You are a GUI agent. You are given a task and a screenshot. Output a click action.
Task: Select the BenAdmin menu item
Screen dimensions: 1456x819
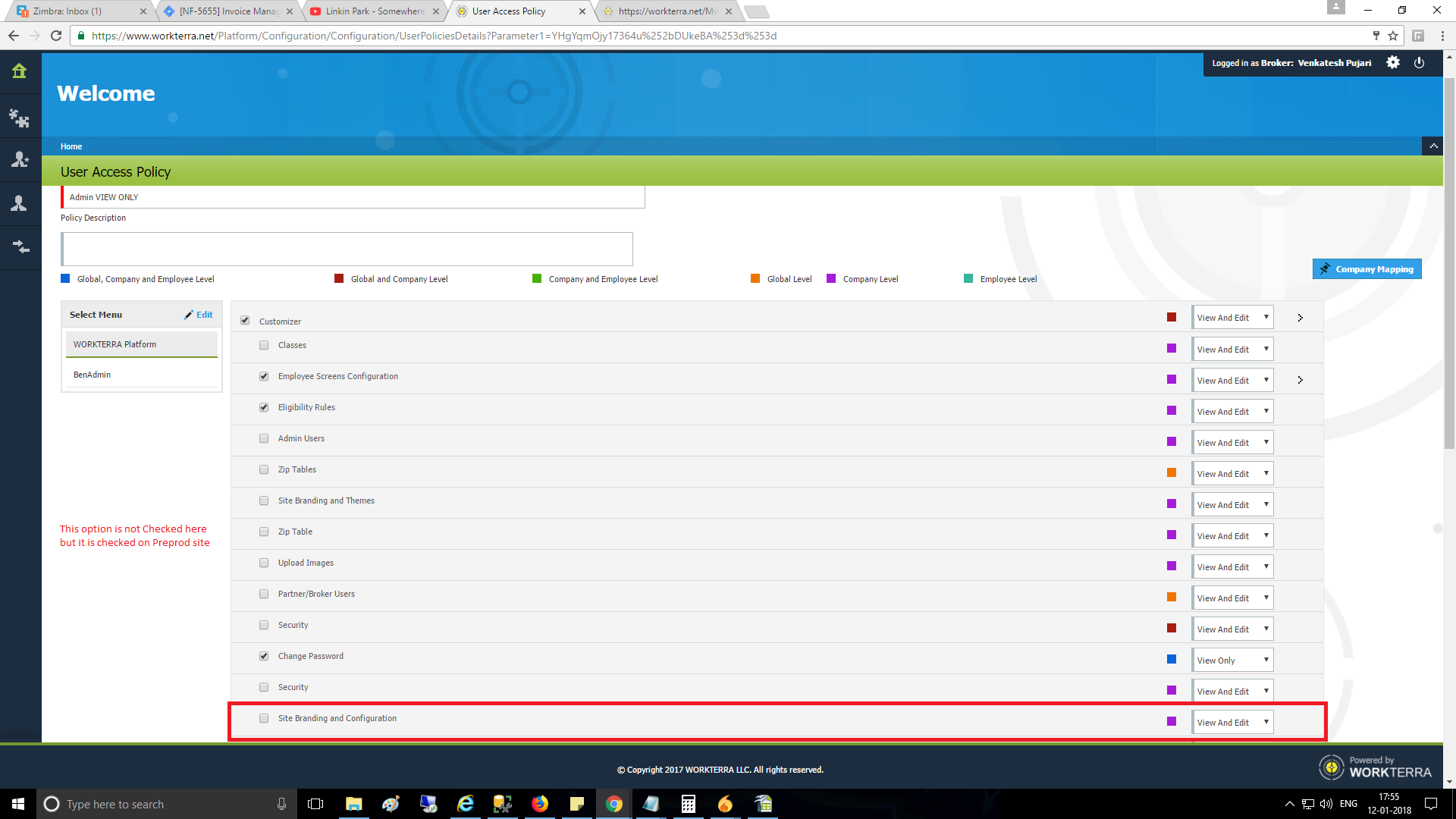pyautogui.click(x=93, y=375)
